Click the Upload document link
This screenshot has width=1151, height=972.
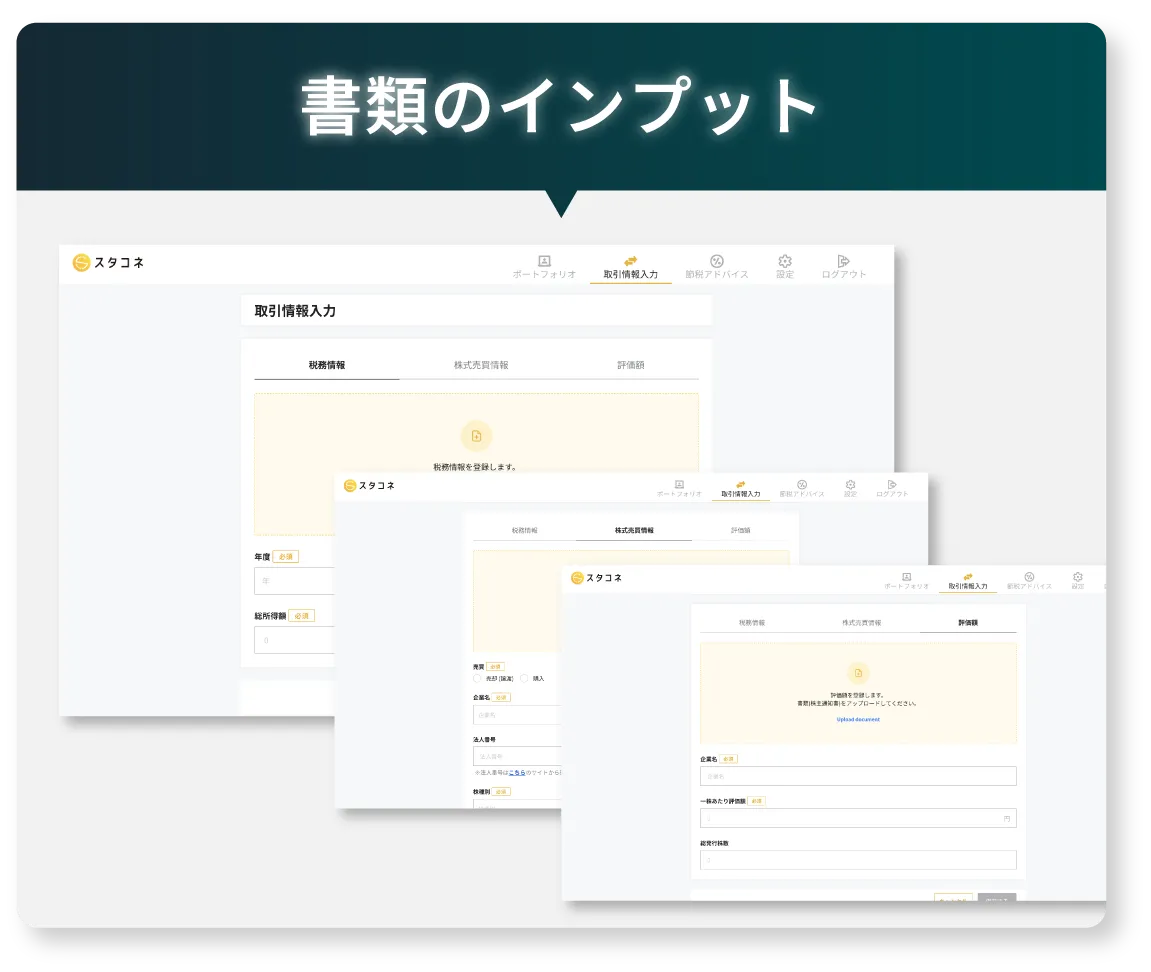(x=858, y=720)
